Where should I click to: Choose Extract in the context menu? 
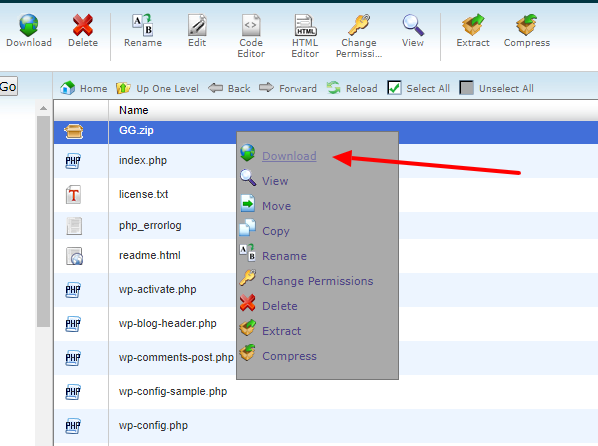tap(281, 331)
